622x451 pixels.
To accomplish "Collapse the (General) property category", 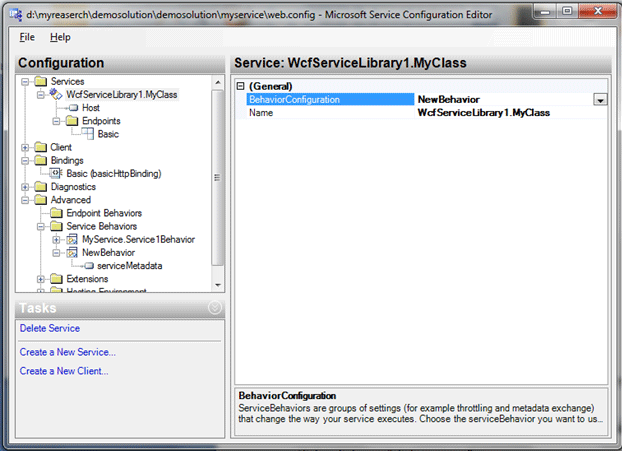I will pyautogui.click(x=241, y=86).
